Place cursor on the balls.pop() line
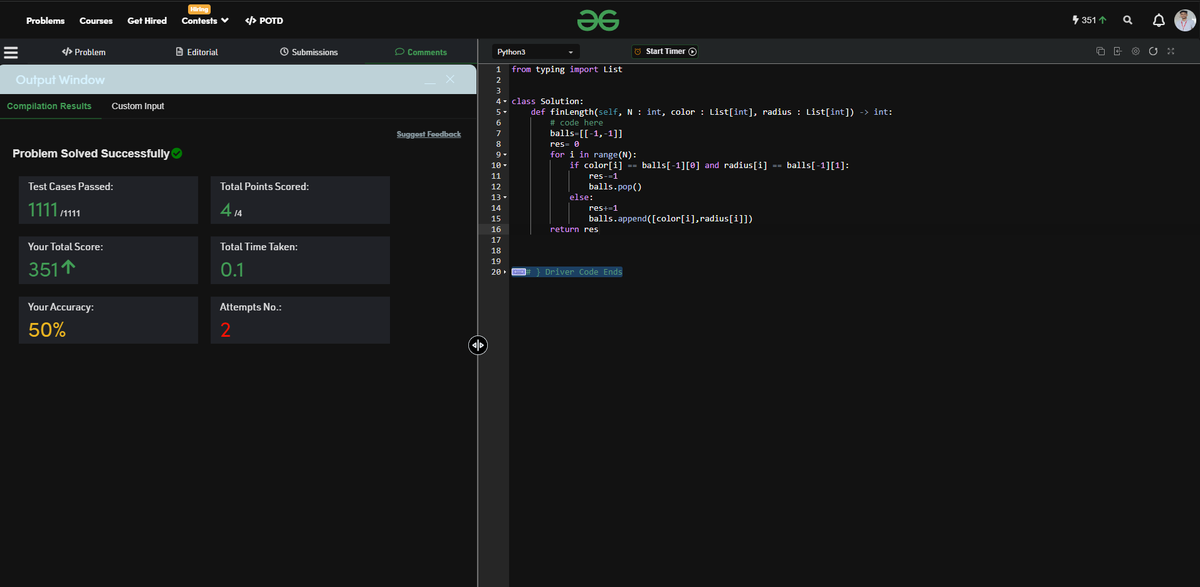This screenshot has height=587, width=1200. tap(614, 187)
